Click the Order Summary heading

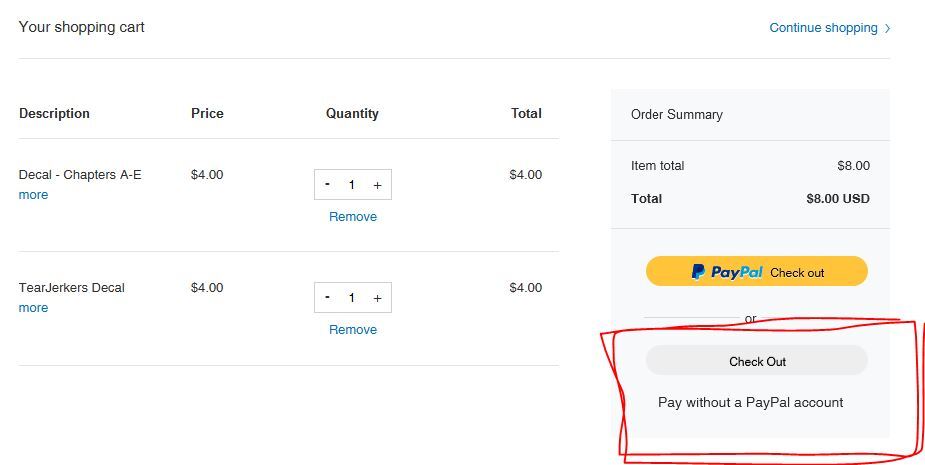tap(676, 115)
